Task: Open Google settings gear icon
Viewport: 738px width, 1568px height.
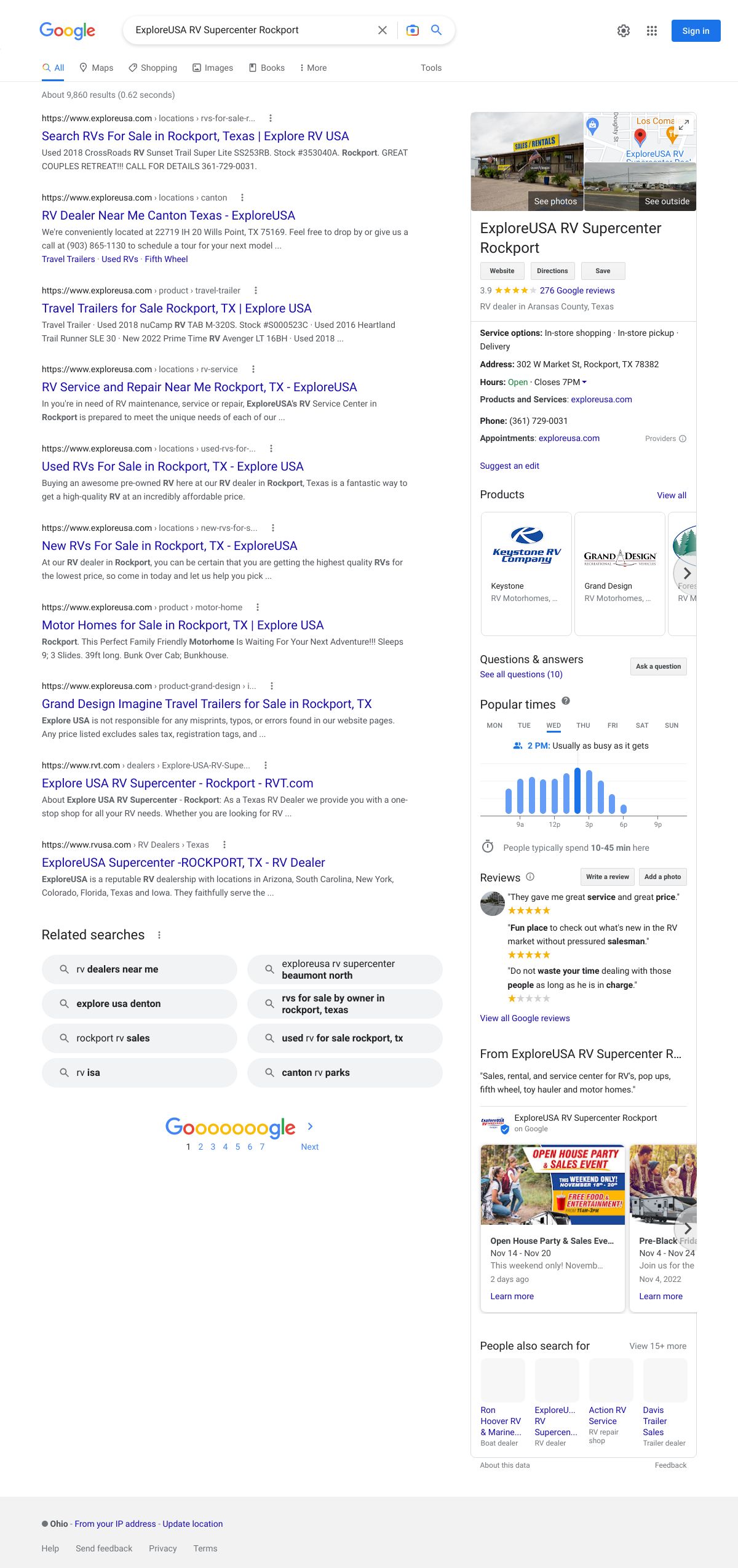Action: pyautogui.click(x=623, y=31)
